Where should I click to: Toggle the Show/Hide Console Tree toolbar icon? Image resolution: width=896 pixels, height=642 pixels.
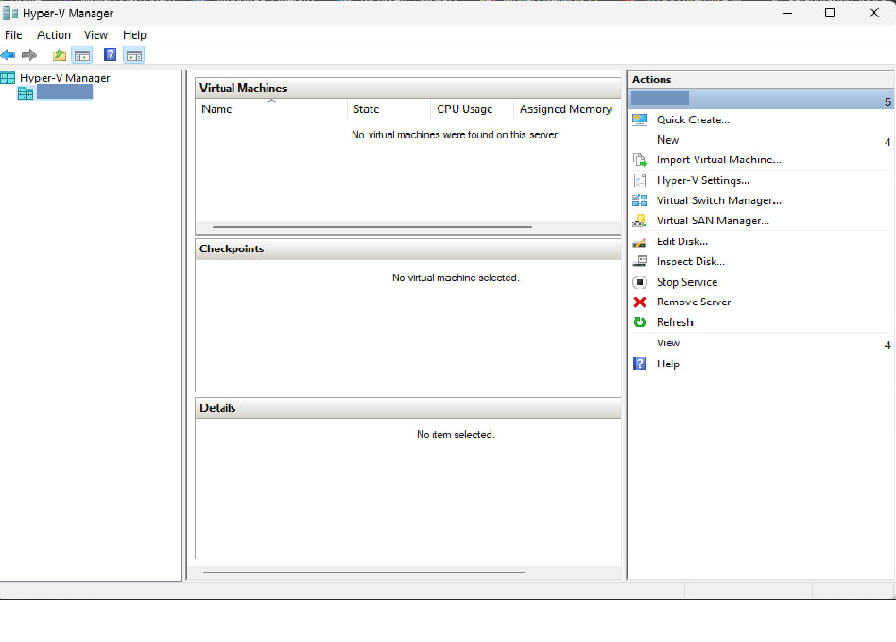[82, 55]
